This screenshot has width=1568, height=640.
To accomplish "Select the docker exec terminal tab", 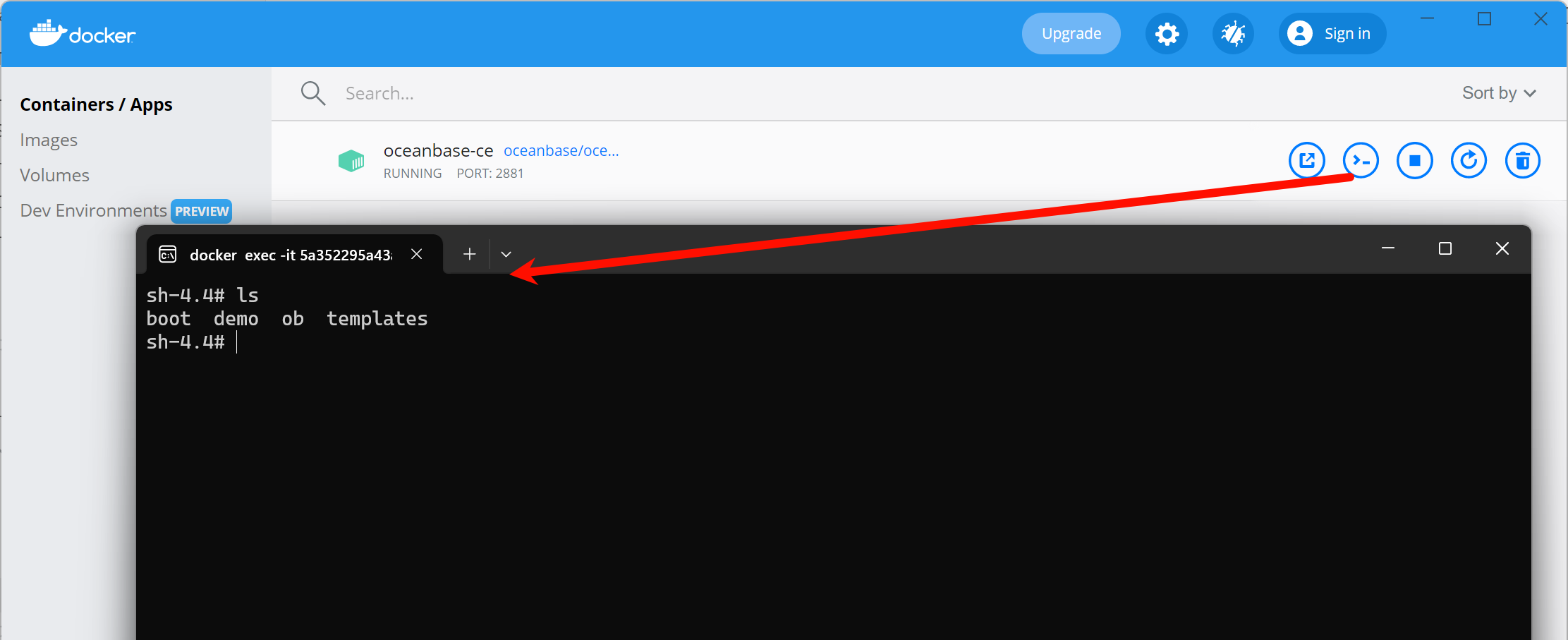I will click(x=295, y=254).
